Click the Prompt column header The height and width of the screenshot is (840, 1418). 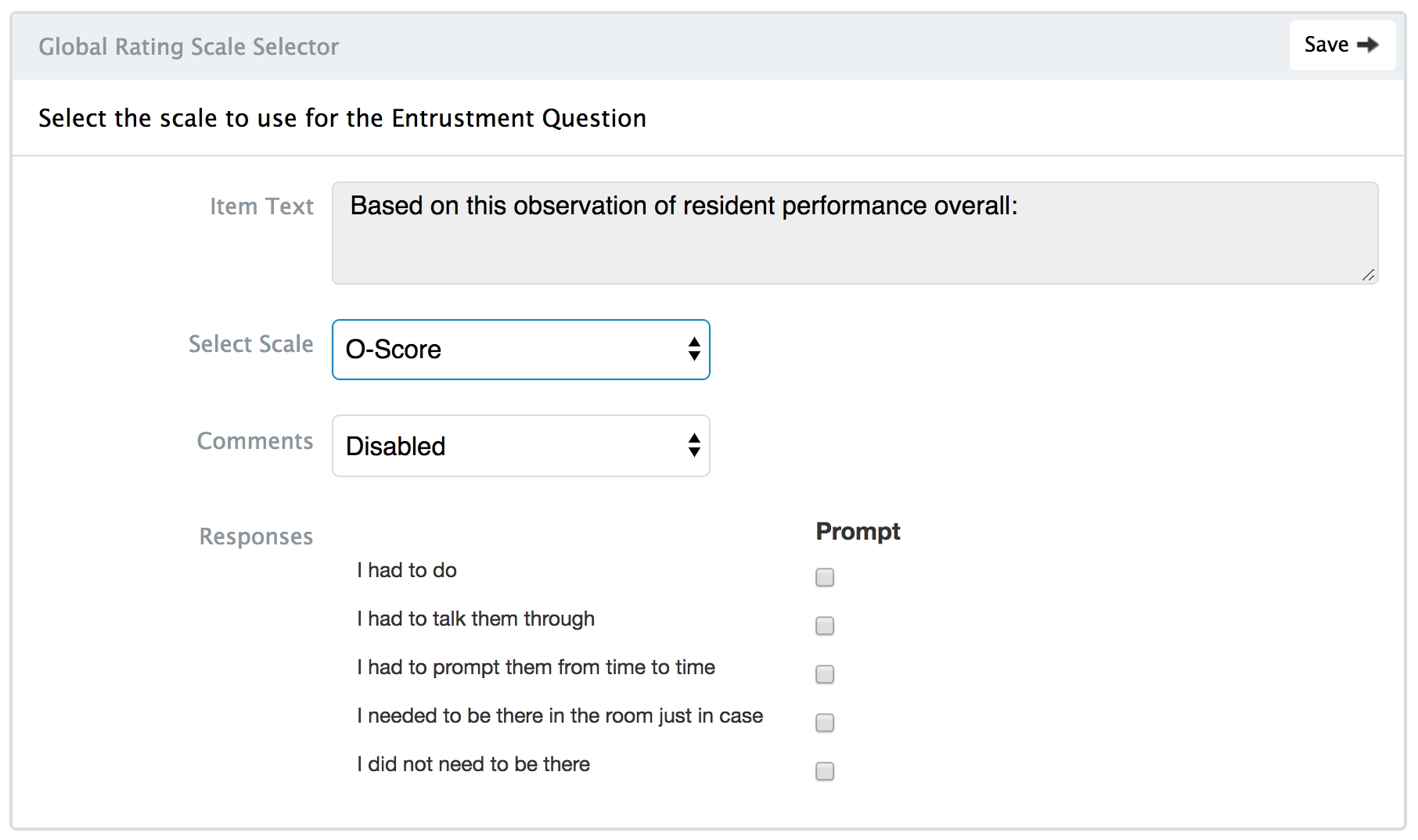[x=858, y=532]
